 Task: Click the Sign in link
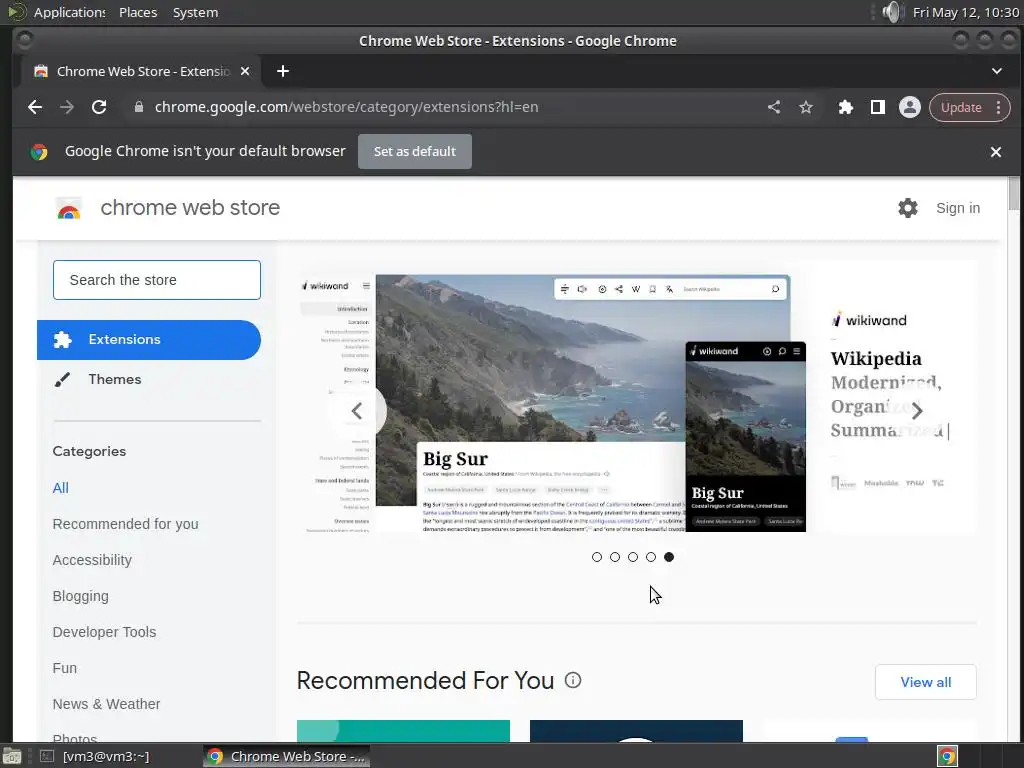click(x=958, y=208)
